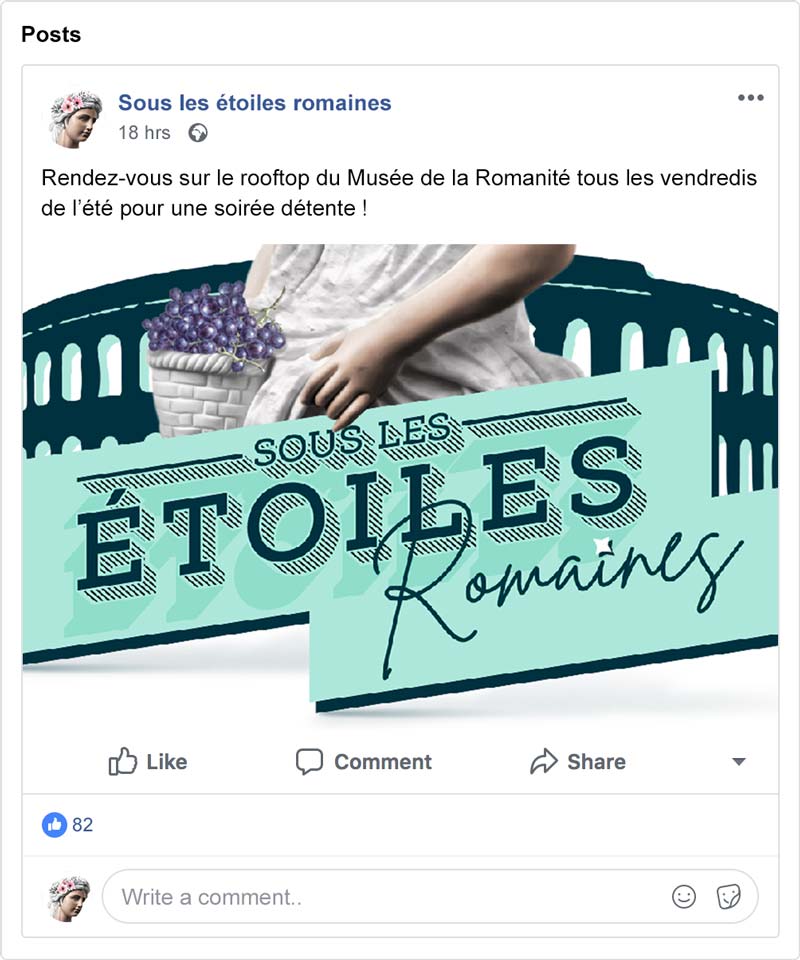Open the Sous les étoiles romaines page link

click(255, 103)
